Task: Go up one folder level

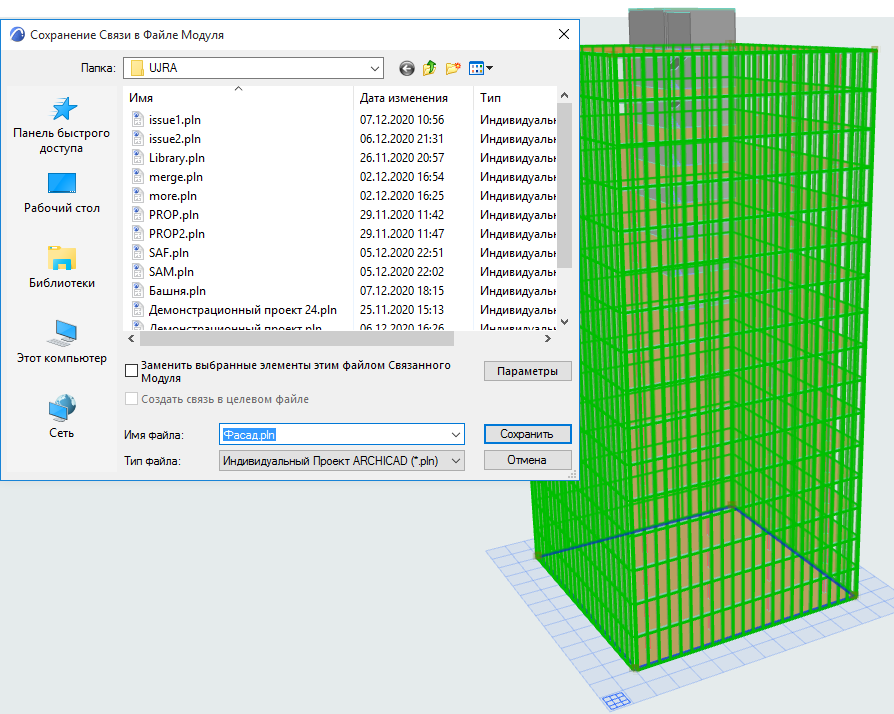Action: pos(429,68)
